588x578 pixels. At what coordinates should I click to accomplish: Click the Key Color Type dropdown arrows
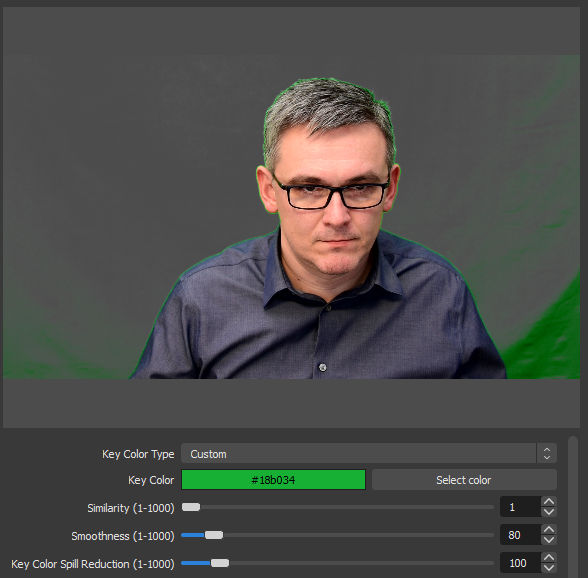(546, 453)
